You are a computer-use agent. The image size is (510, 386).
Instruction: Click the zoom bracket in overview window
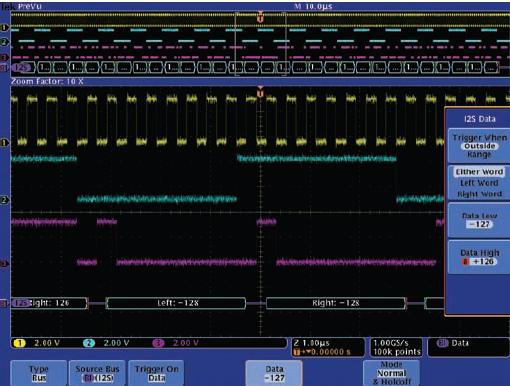click(260, 44)
